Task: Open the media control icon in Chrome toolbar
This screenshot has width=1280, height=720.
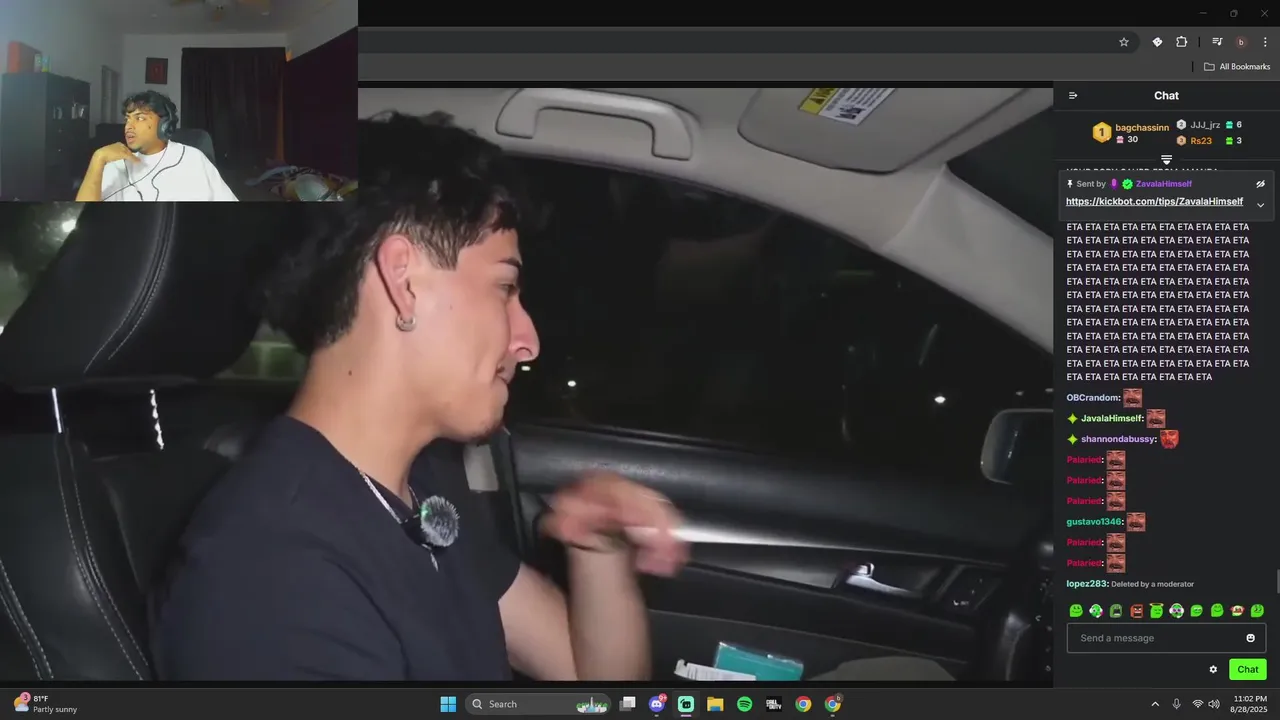Action: click(1217, 42)
